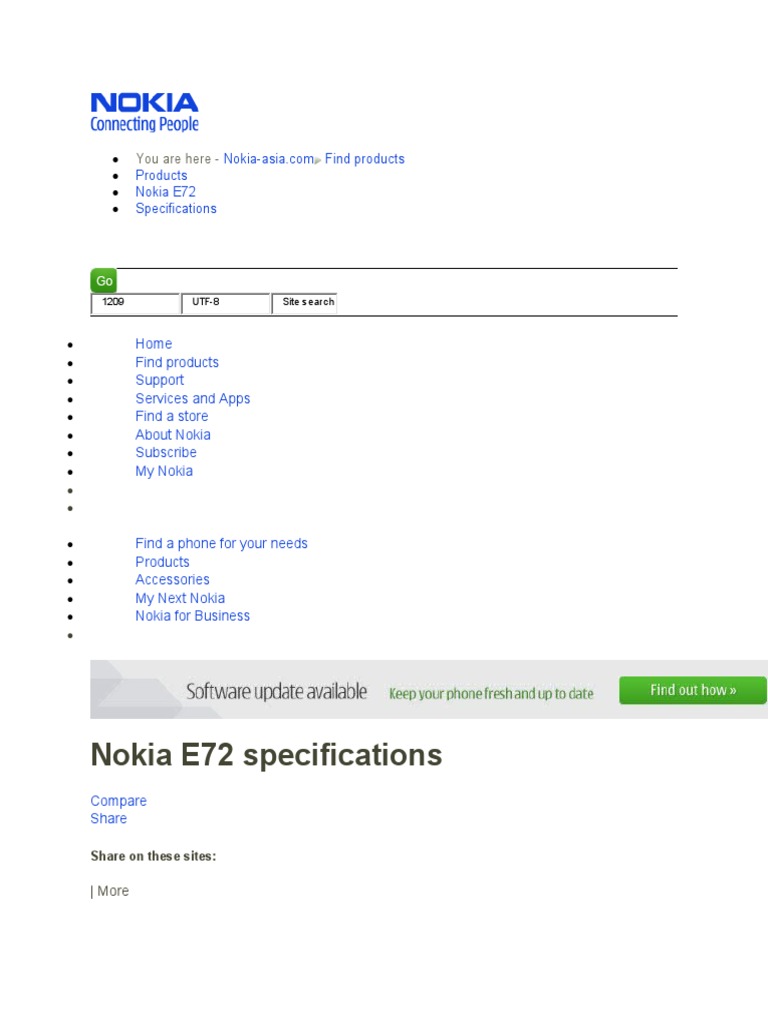This screenshot has width=768, height=1024.
Task: Open the Specifications breadcrumb link
Action: (176, 208)
